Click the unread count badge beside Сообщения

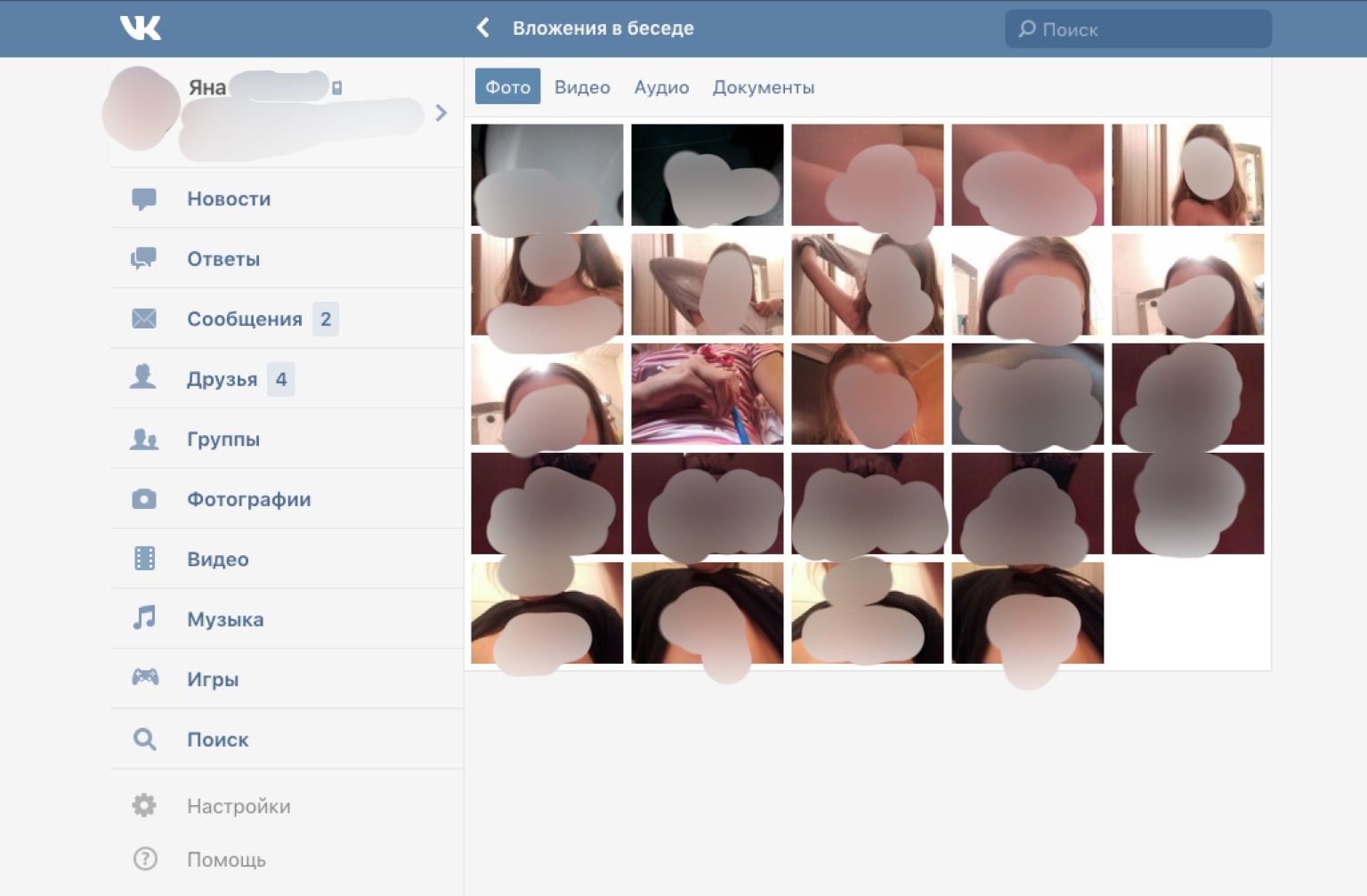click(326, 319)
